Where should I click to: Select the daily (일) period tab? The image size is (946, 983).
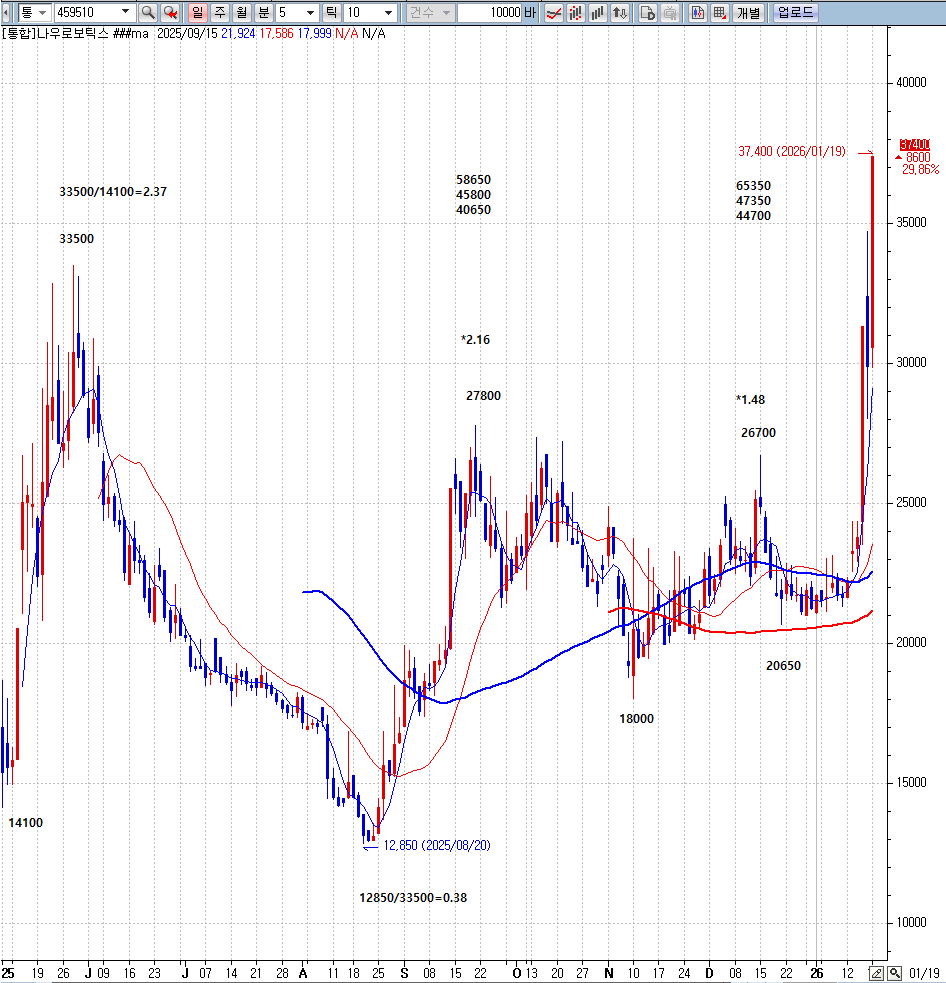tap(197, 13)
